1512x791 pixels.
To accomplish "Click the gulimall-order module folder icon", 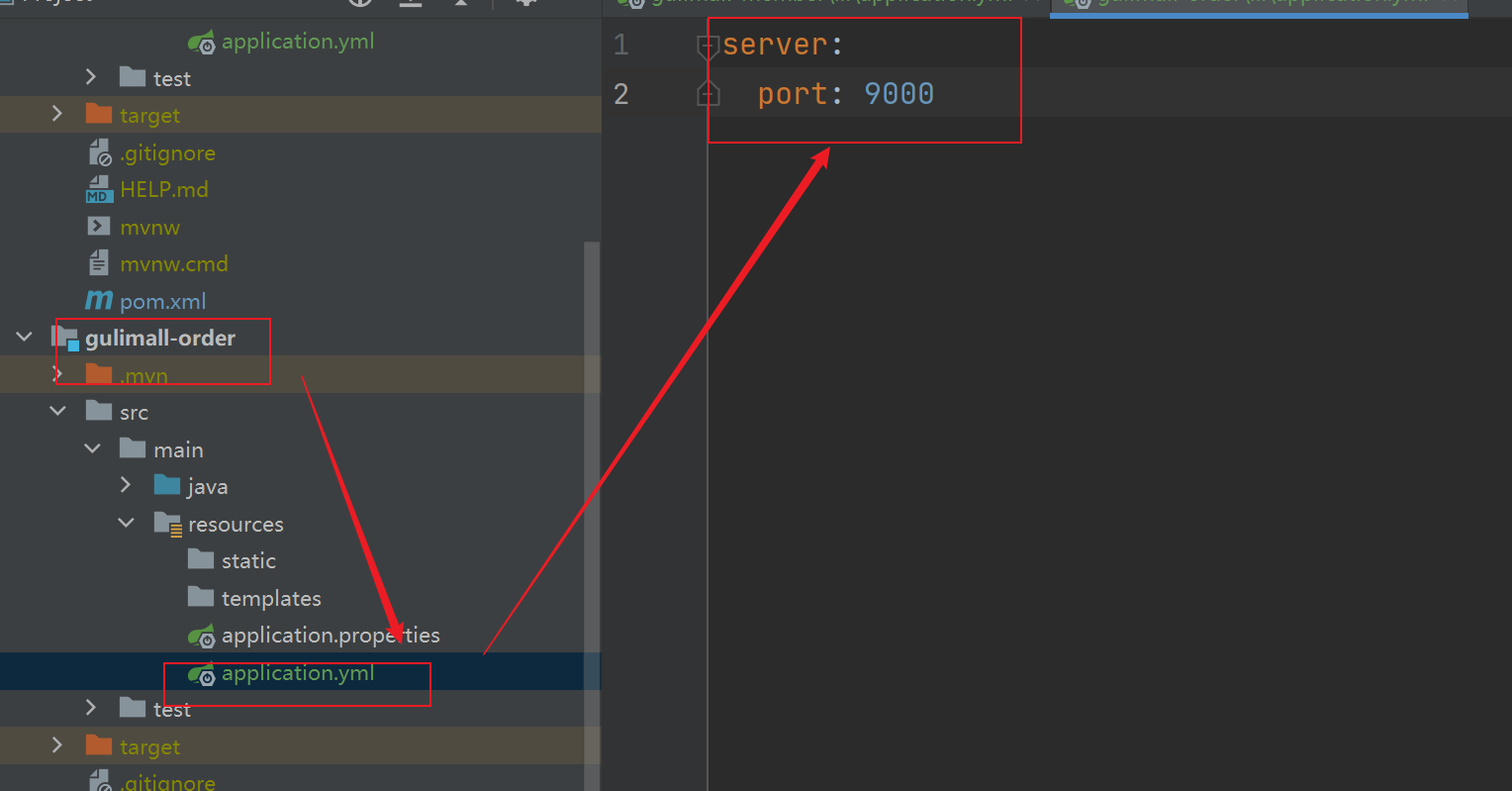I will tap(65, 339).
